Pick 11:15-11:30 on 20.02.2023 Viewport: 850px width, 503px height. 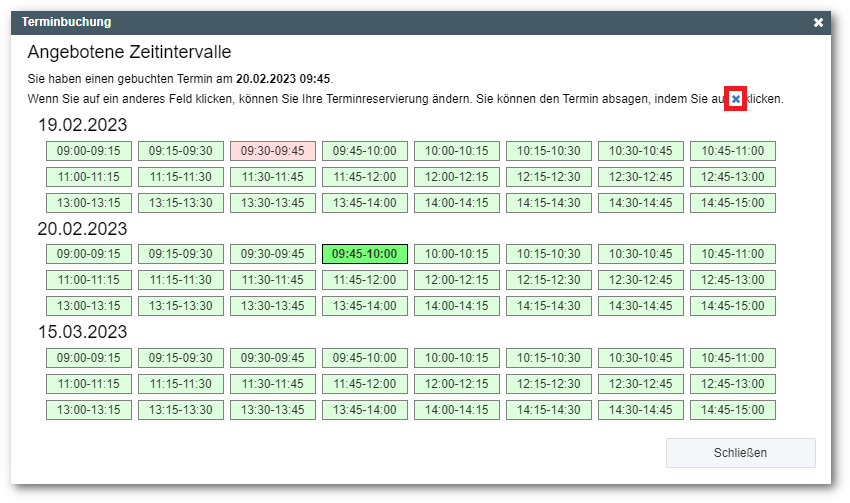(181, 280)
